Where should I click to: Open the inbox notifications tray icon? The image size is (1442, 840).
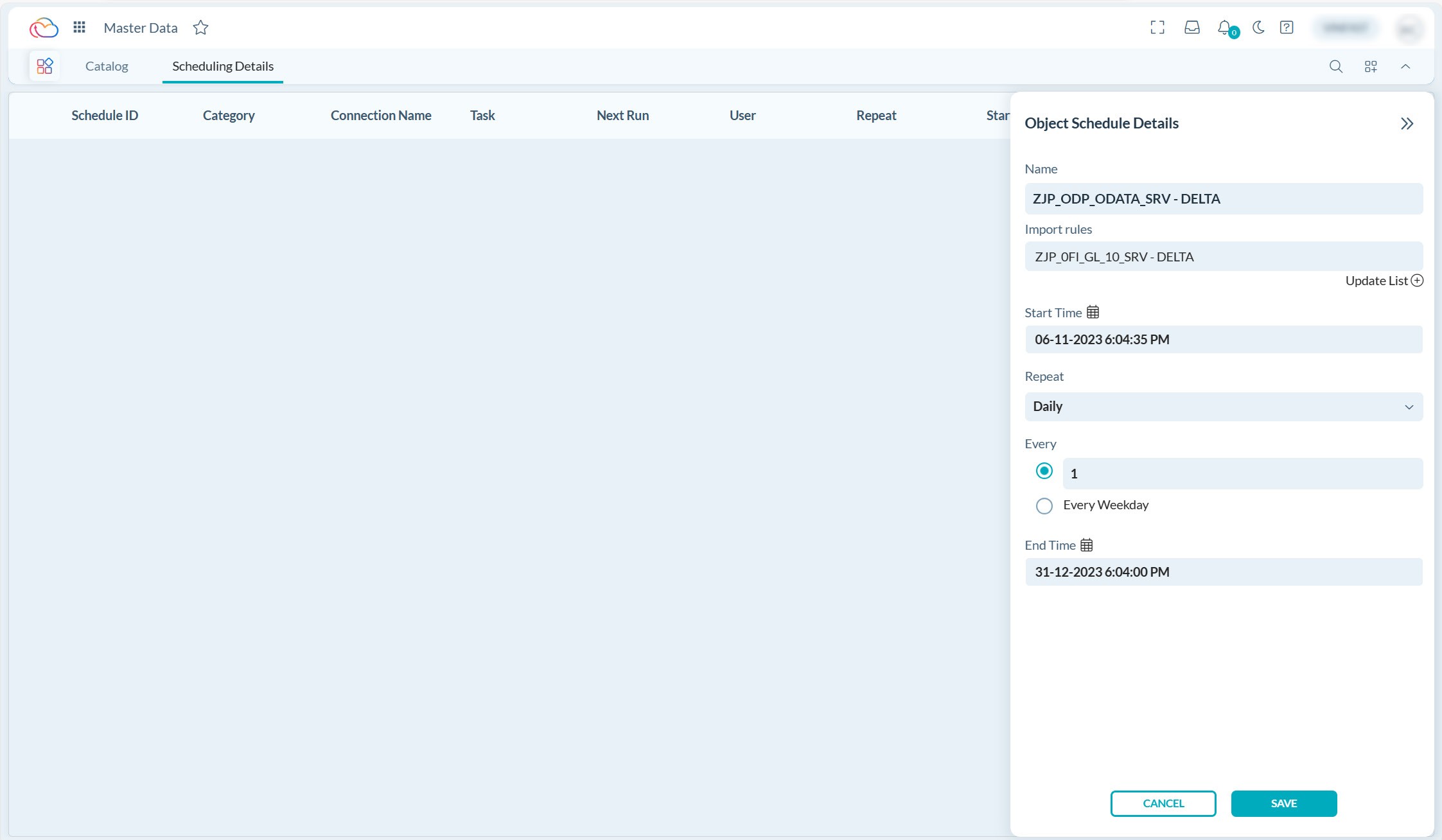(x=1191, y=28)
